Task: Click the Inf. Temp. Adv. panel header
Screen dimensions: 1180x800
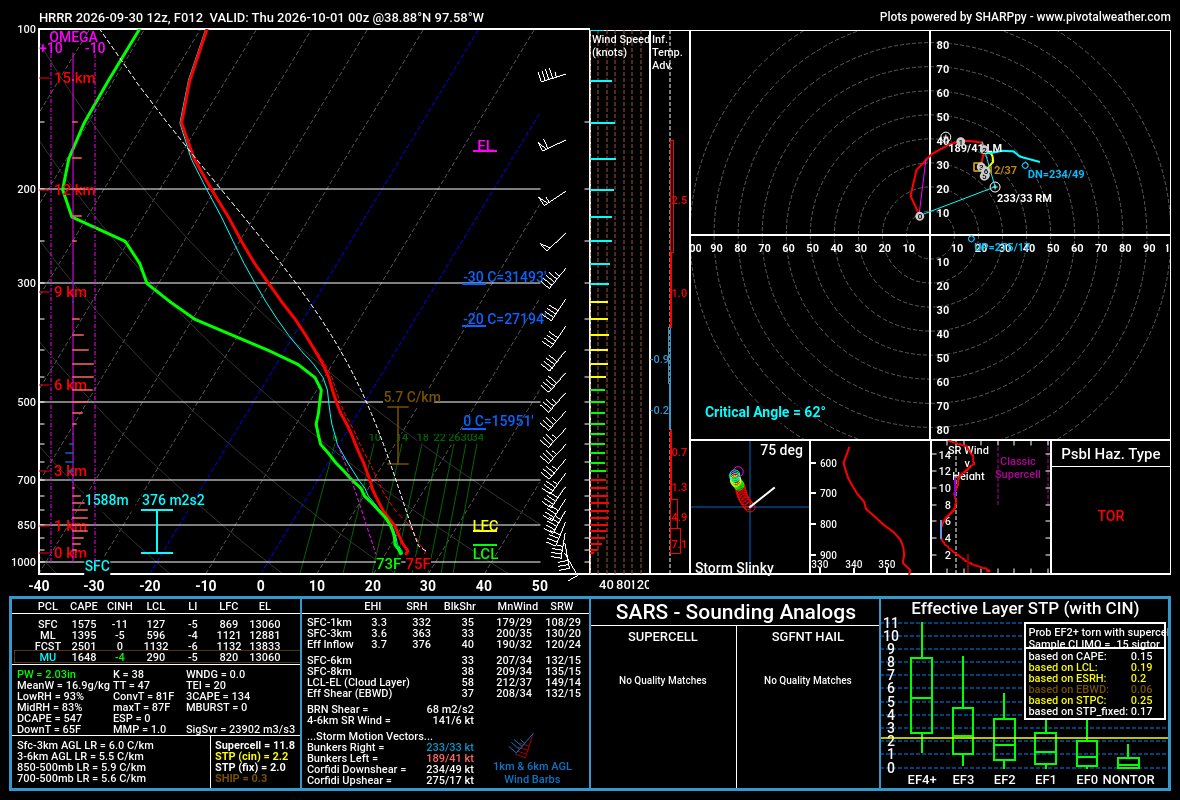Action: [x=667, y=52]
